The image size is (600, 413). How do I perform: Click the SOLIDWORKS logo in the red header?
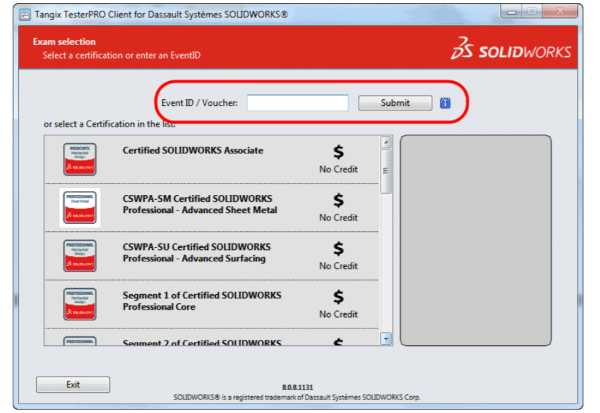[x=511, y=49]
